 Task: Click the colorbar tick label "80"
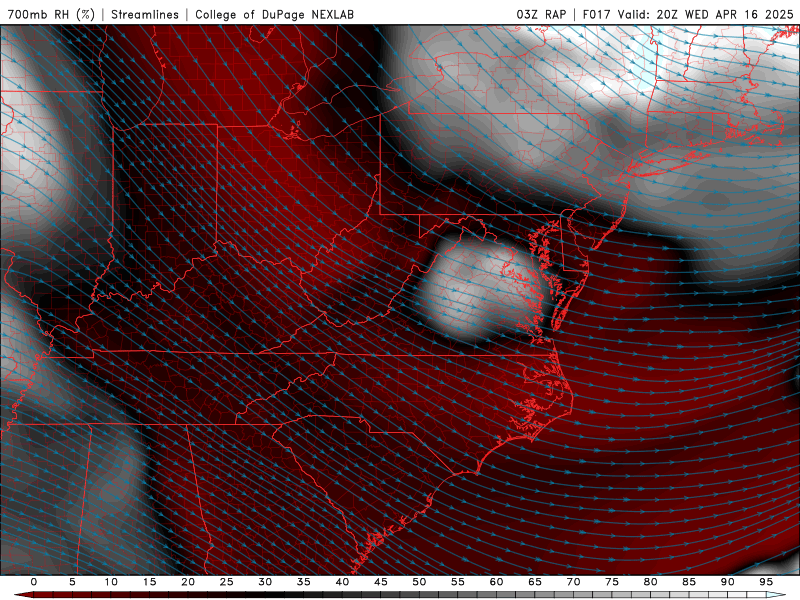click(x=650, y=582)
